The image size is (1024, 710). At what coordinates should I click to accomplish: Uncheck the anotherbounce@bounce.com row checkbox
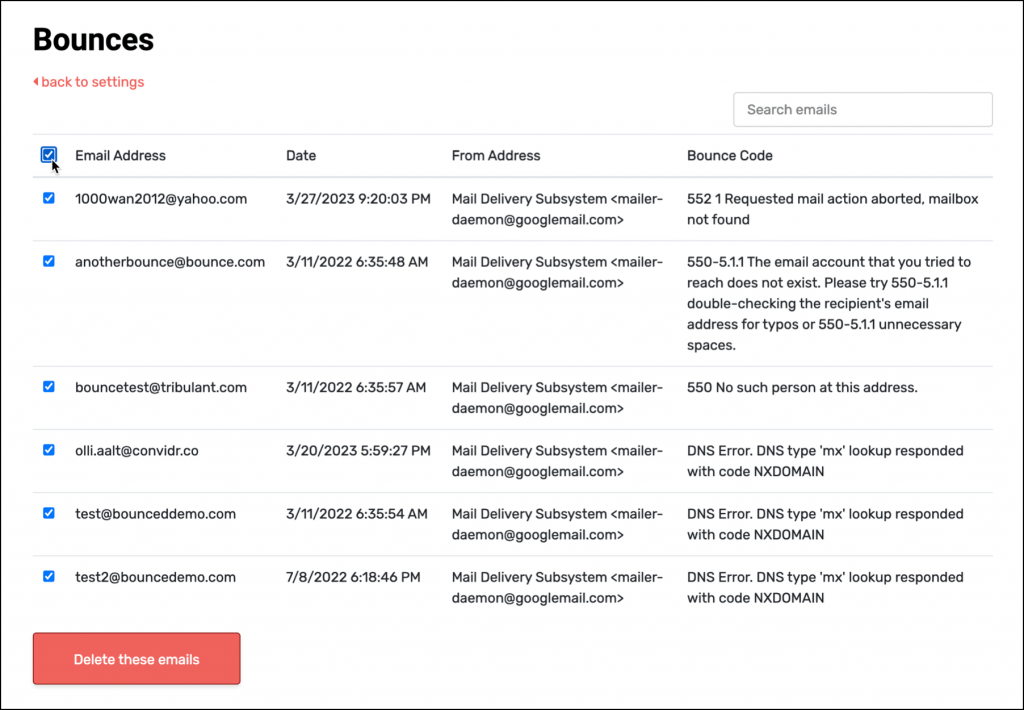tap(49, 261)
